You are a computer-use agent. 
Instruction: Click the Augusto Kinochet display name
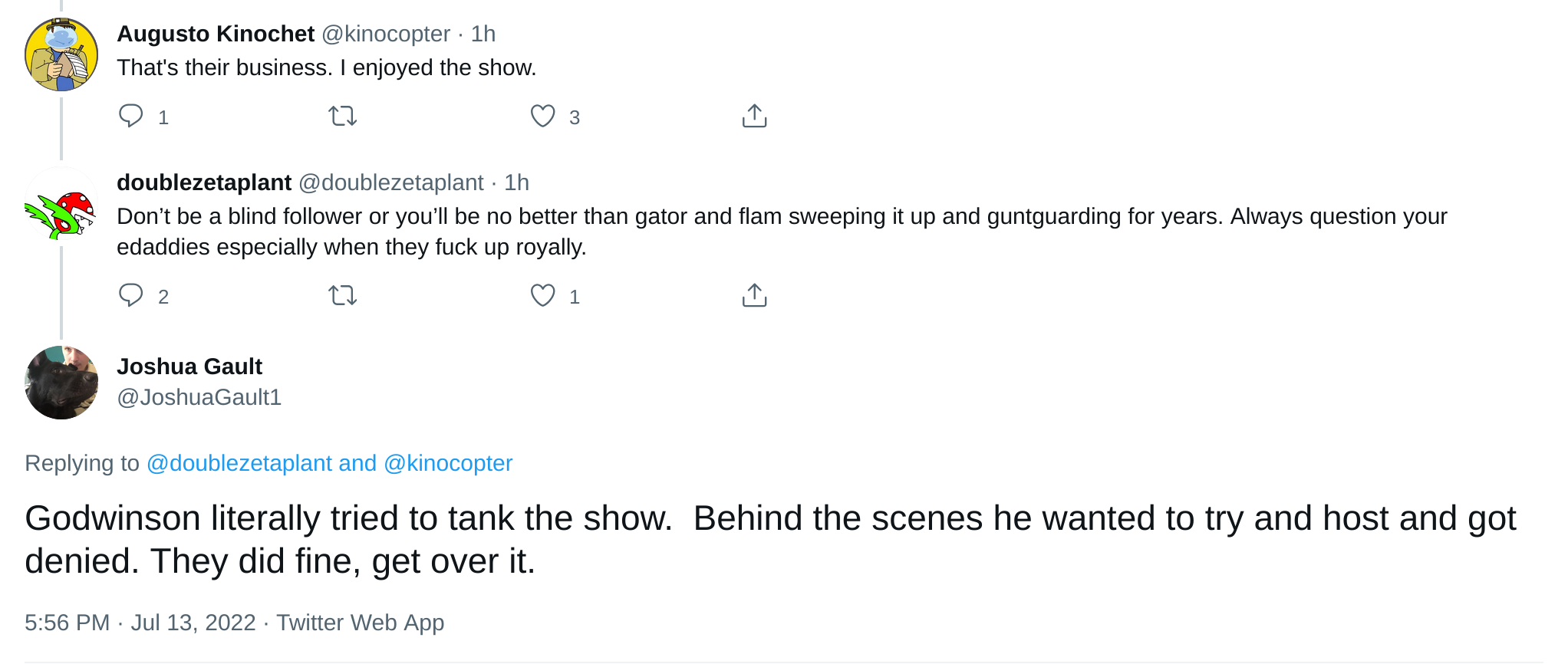[x=216, y=34]
